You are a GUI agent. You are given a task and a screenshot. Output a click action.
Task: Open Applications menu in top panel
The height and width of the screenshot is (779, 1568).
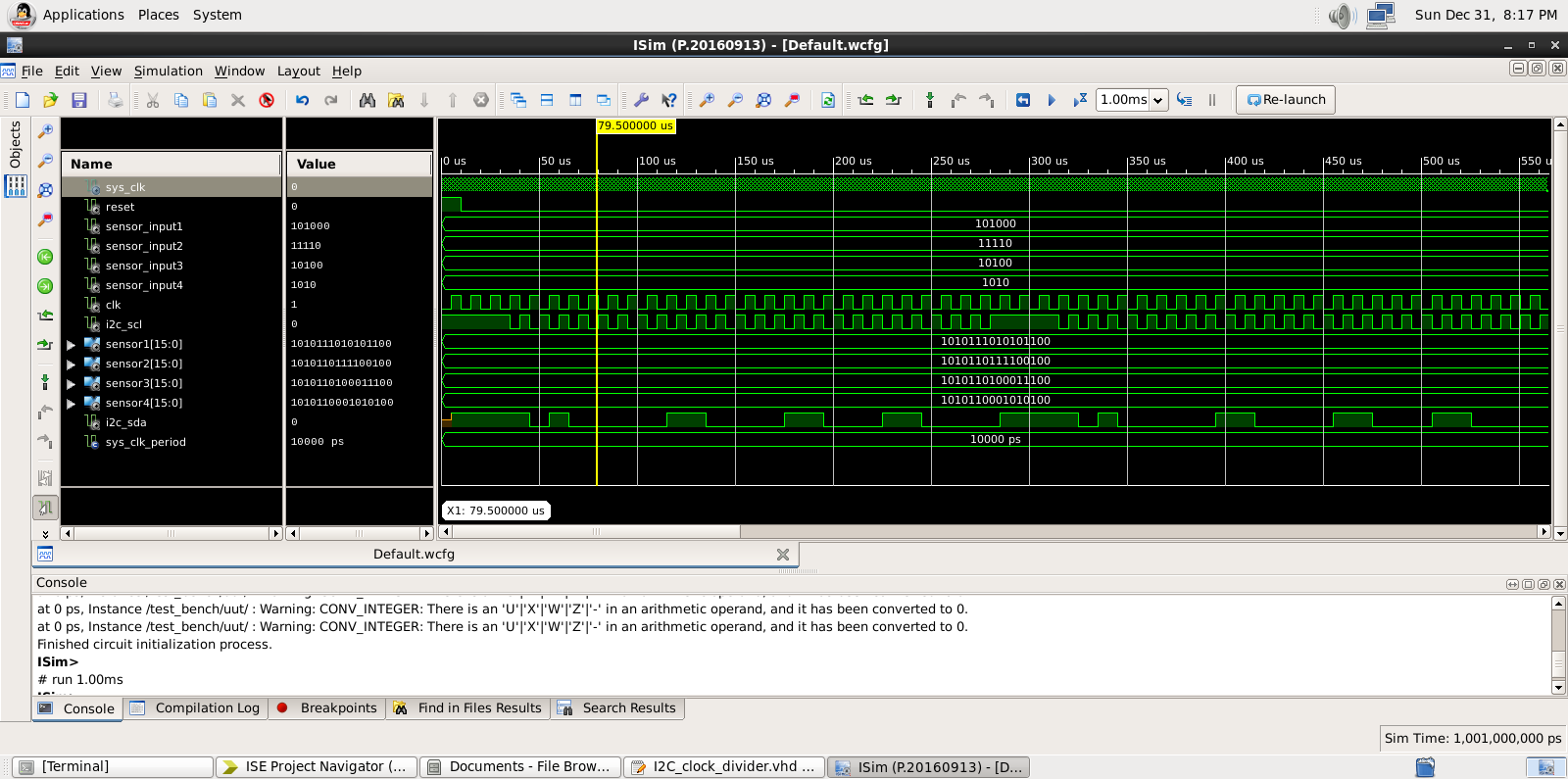tap(83, 15)
